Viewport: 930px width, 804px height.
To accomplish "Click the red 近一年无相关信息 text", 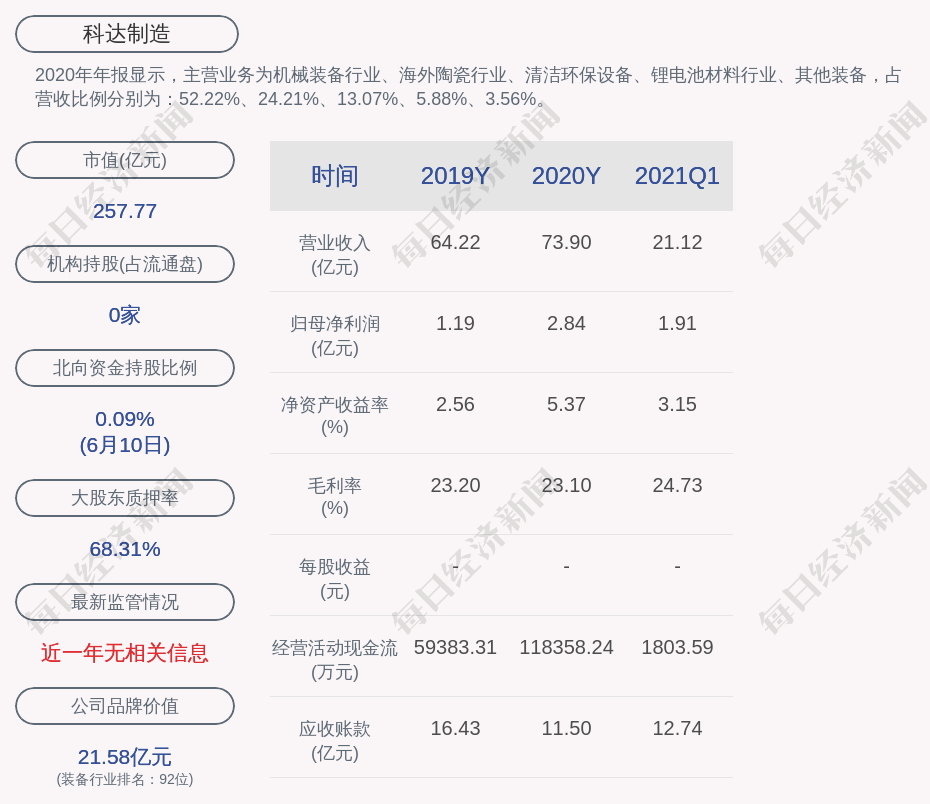I will (125, 653).
